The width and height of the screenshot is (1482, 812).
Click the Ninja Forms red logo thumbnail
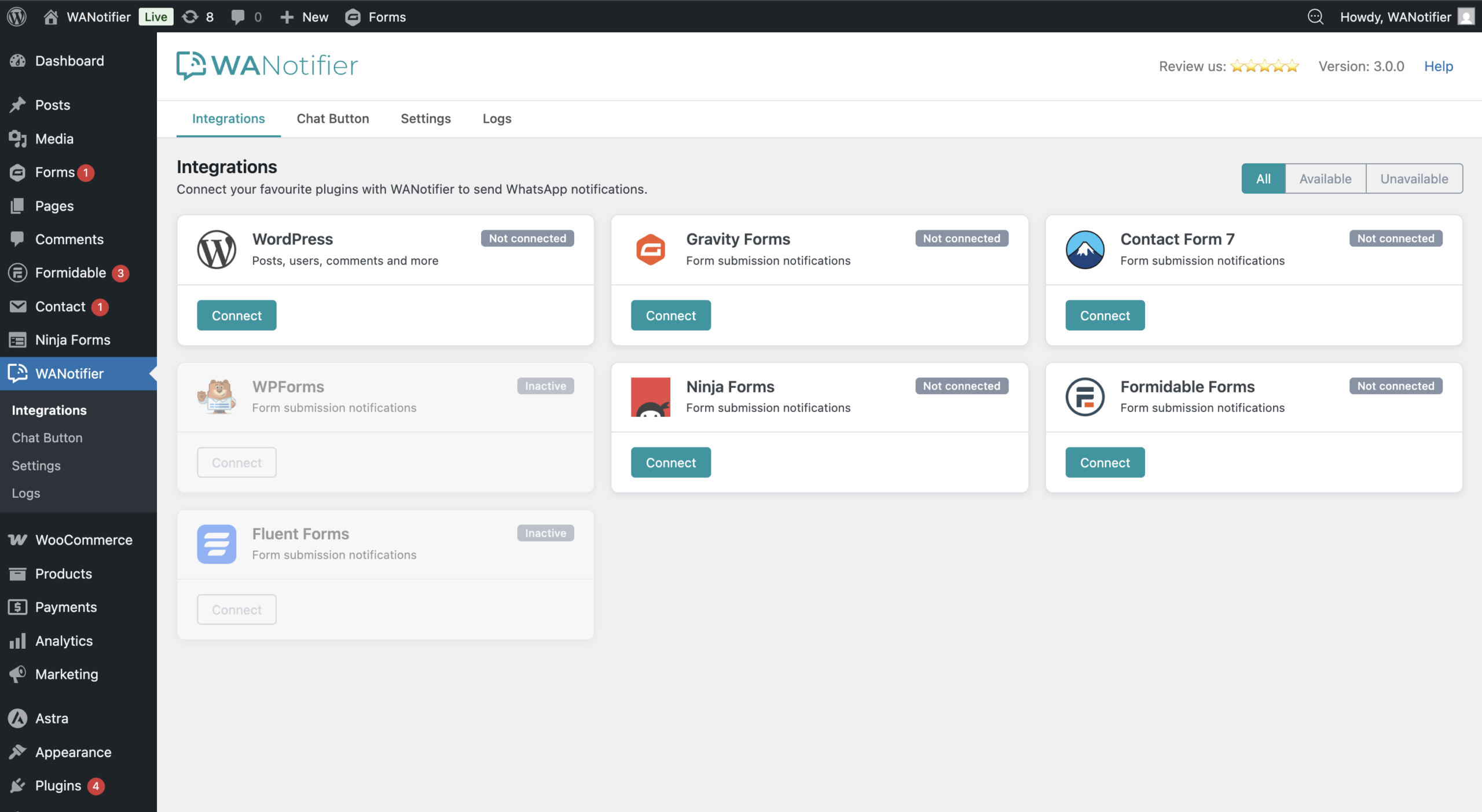point(650,397)
